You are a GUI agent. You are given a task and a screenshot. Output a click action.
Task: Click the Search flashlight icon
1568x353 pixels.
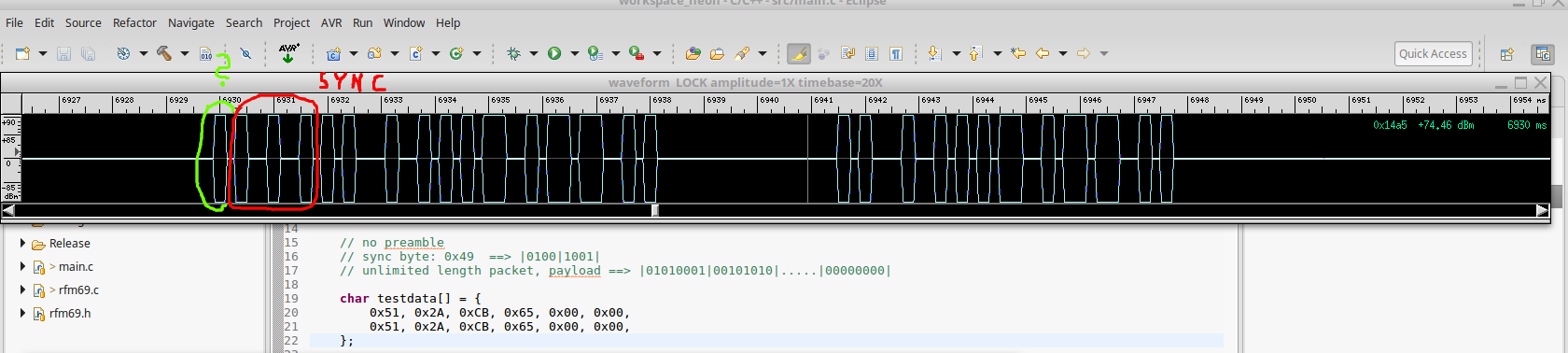[742, 53]
